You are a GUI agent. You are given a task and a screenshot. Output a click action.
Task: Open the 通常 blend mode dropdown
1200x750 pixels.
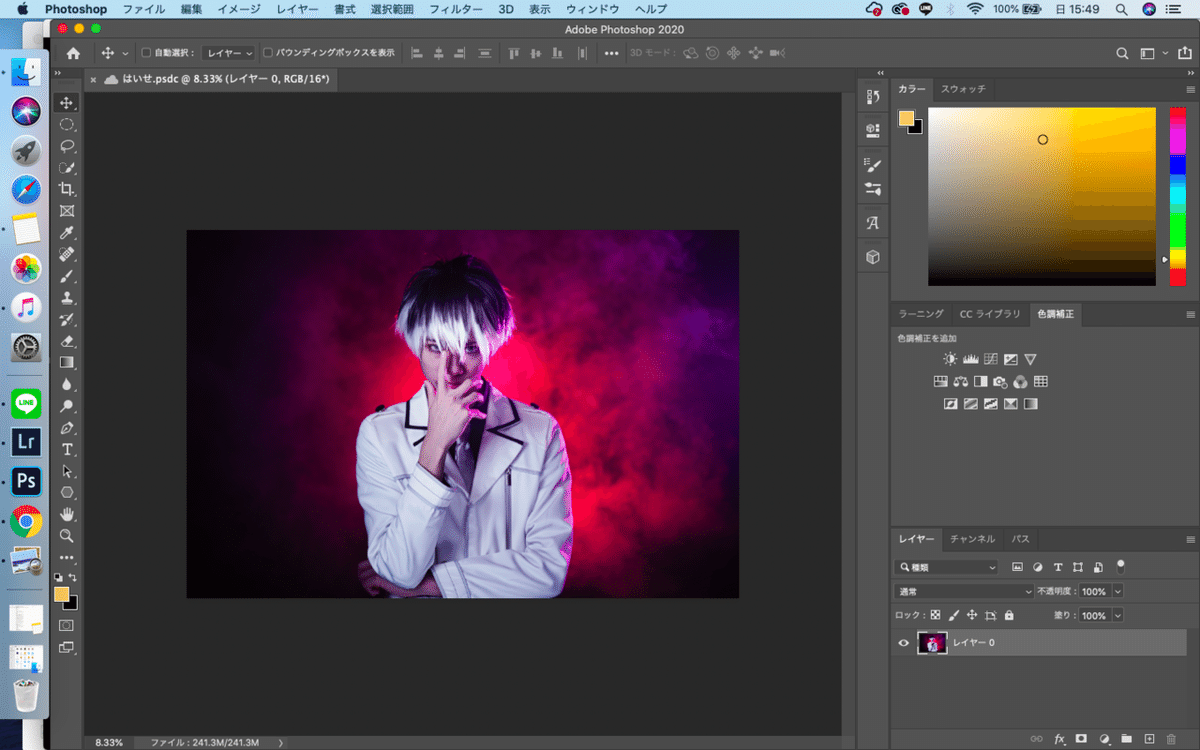coord(963,591)
